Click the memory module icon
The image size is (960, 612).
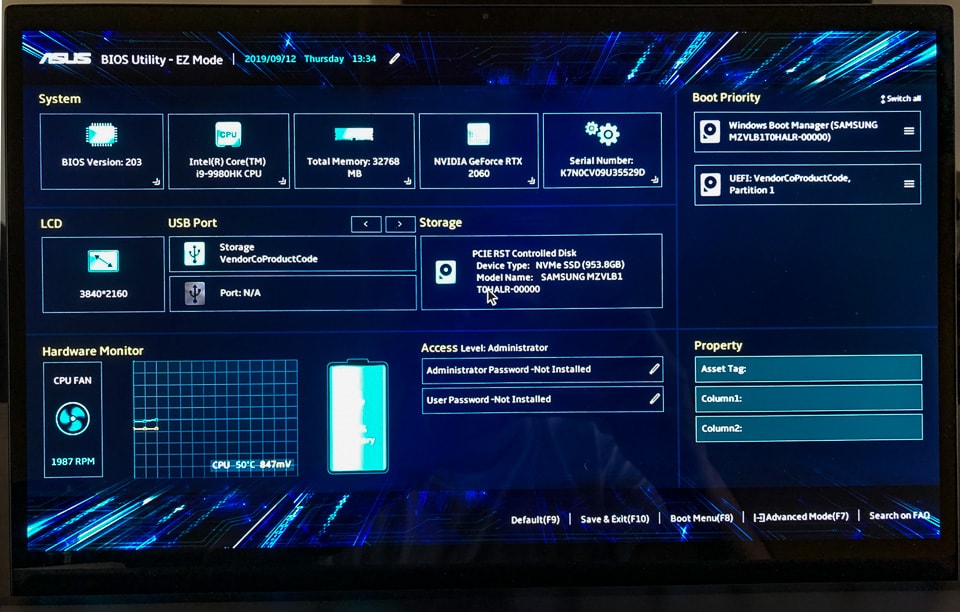pos(354,134)
